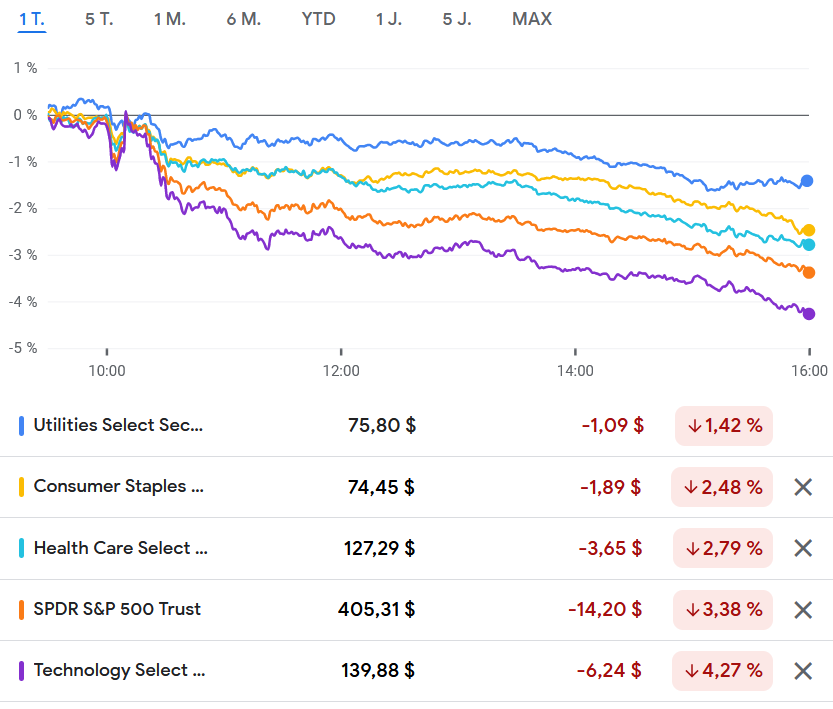This screenshot has height=709, width=833.
Task: Open the 6 M. chart range
Action: pyautogui.click(x=243, y=19)
